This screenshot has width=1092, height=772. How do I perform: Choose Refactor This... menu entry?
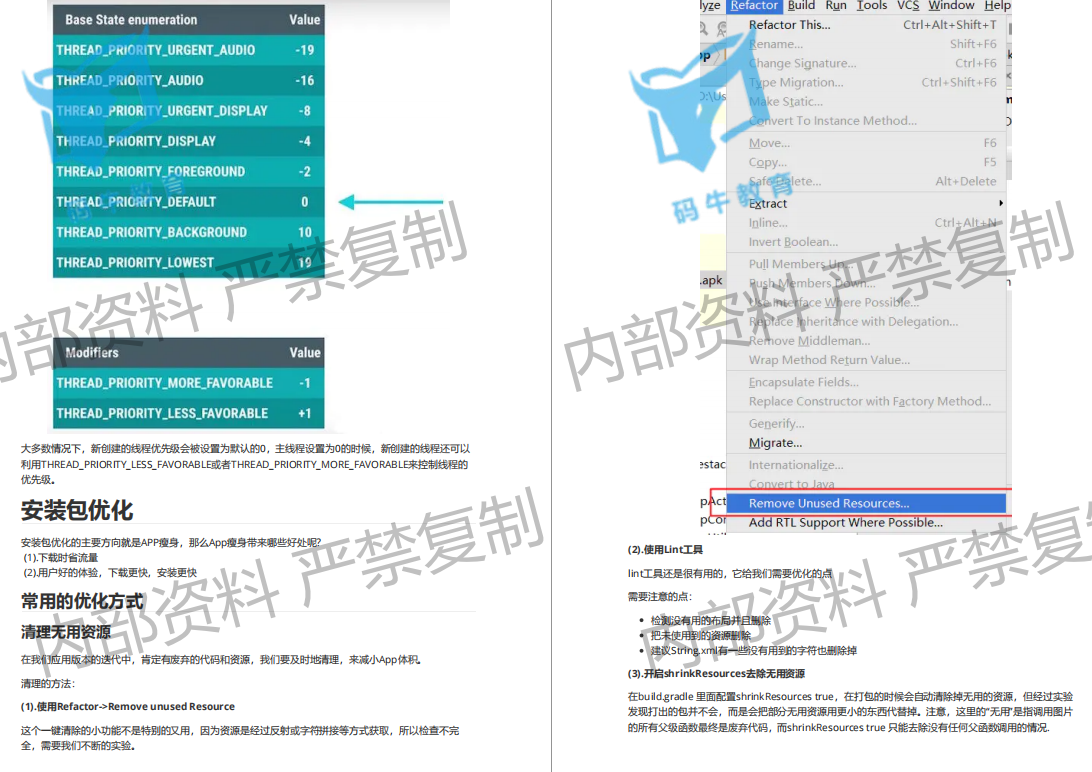(866, 24)
